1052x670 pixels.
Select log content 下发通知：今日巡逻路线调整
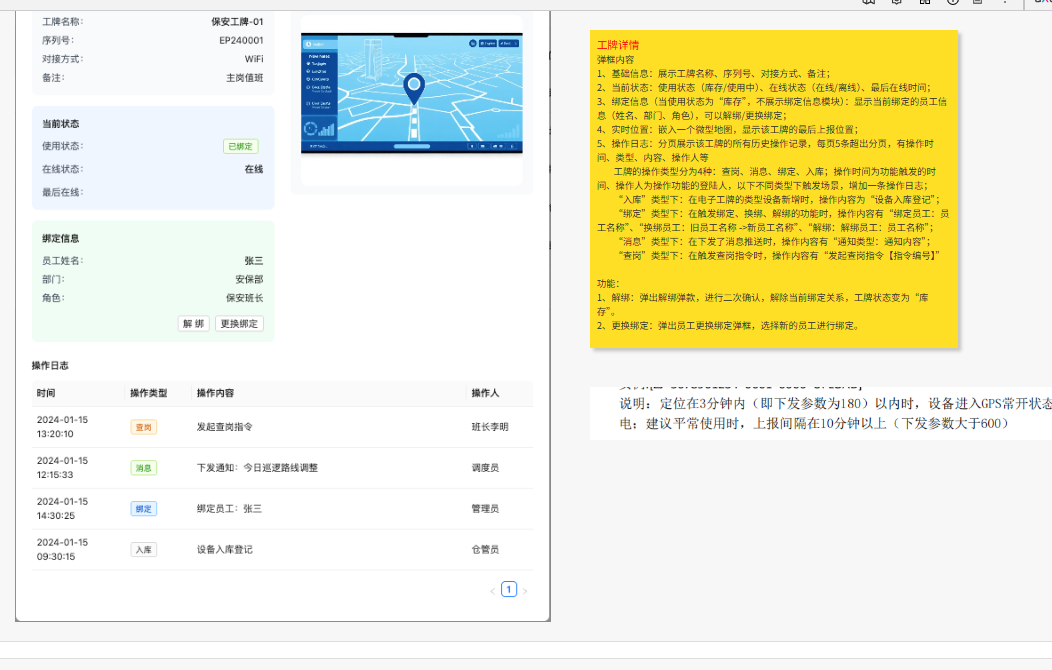coord(257,467)
